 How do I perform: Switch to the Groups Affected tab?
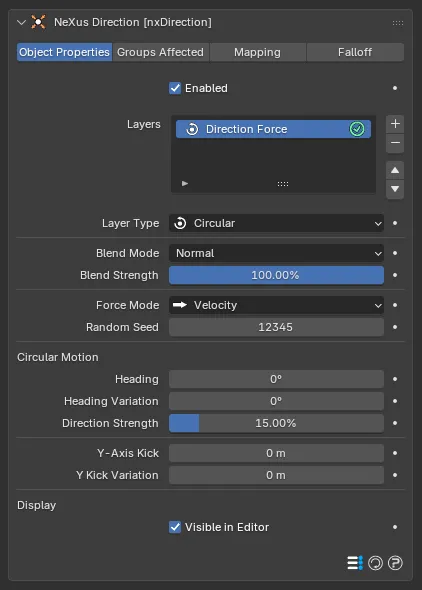click(x=161, y=52)
